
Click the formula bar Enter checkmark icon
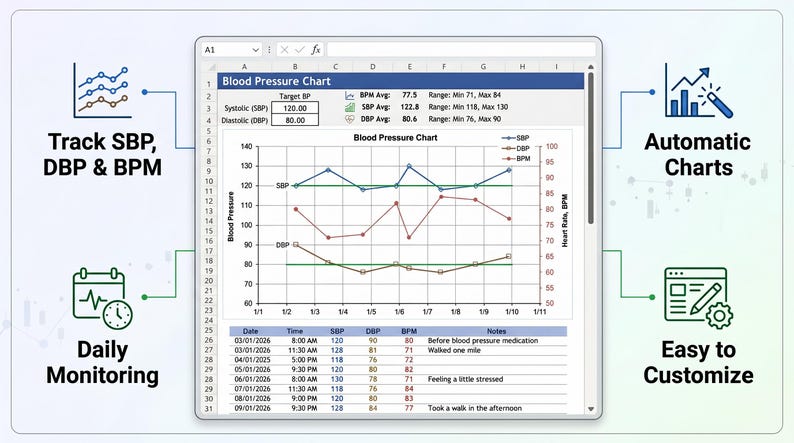[300, 50]
